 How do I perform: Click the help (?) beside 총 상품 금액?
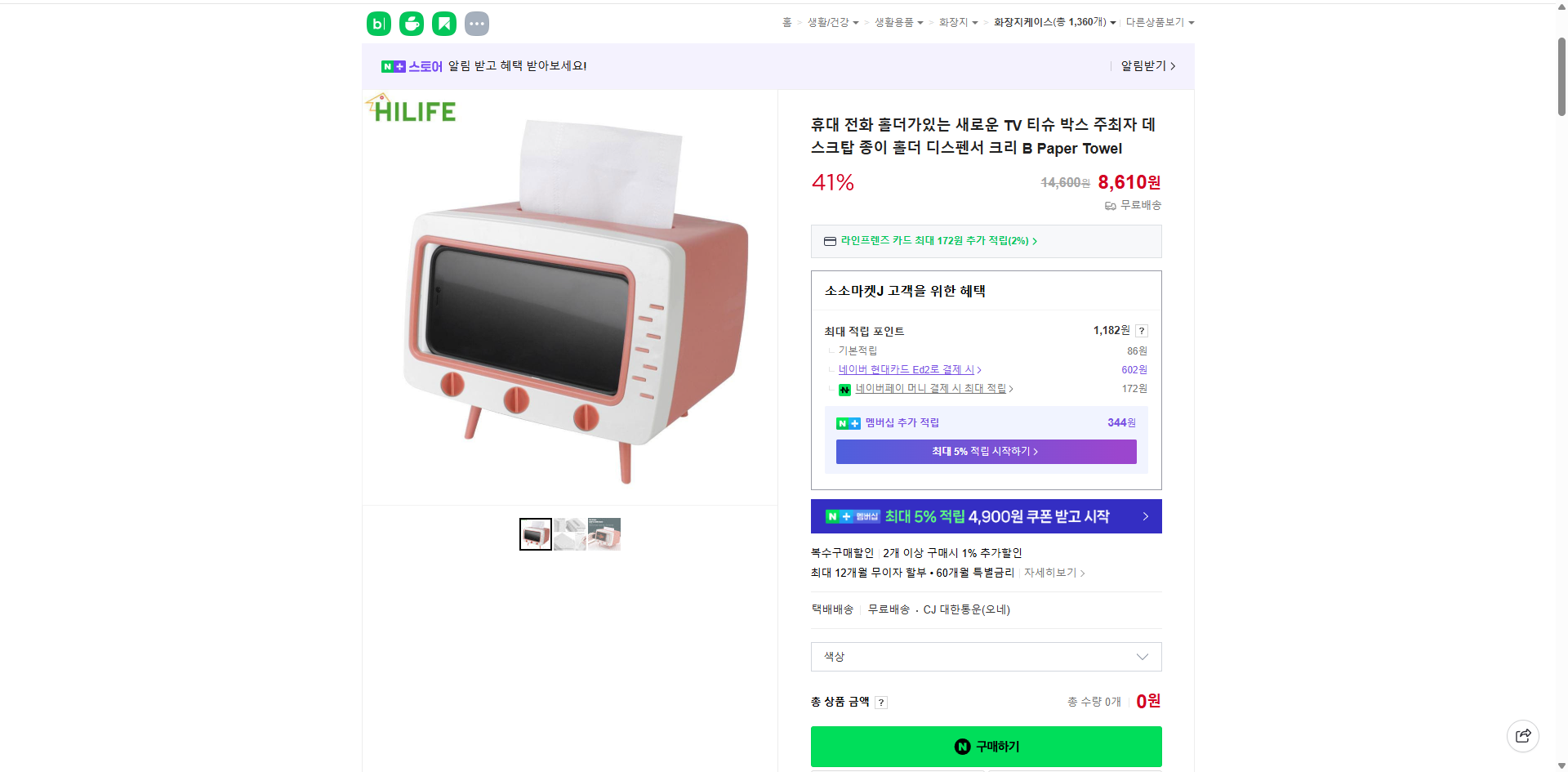click(881, 702)
